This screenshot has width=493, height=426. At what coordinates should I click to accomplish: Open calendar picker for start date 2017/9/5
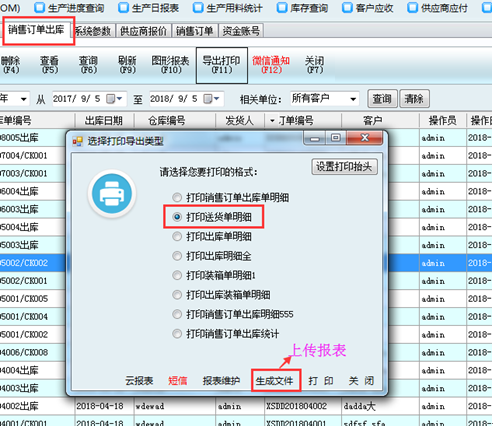coord(114,99)
